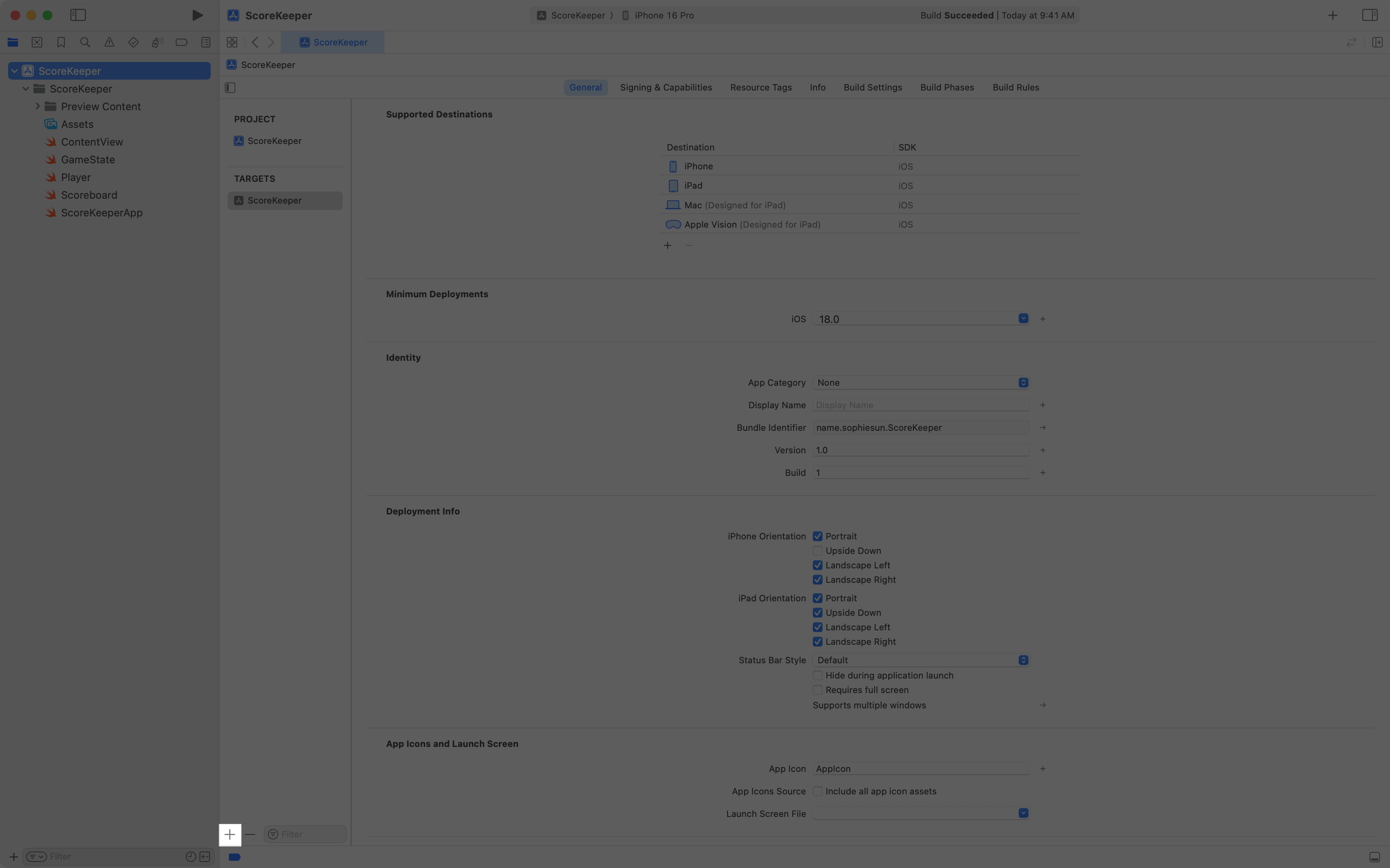Uncheck iPad Upside Down orientation
This screenshot has height=868, width=1390.
coord(817,613)
